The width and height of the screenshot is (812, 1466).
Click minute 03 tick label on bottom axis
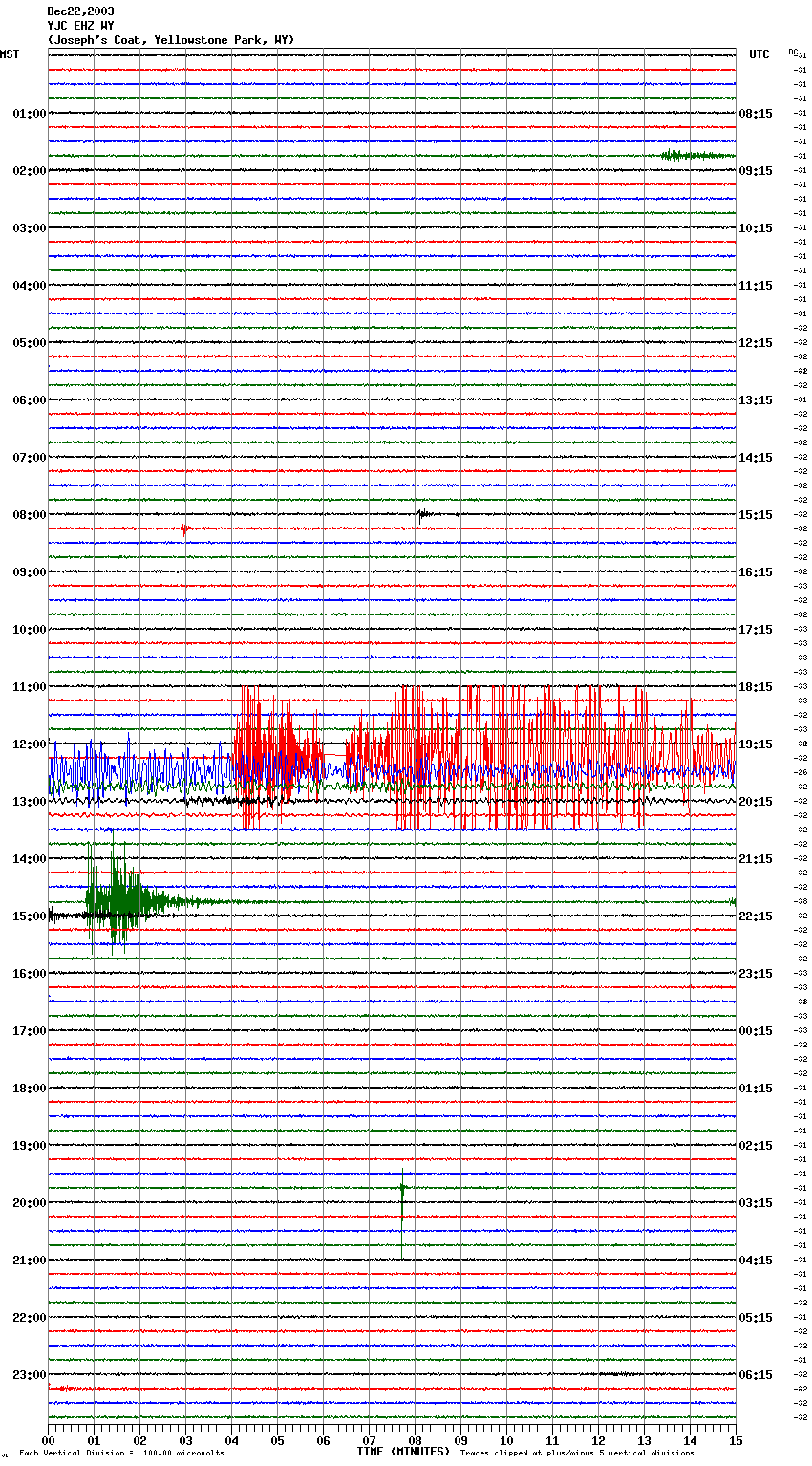pos(185,1440)
